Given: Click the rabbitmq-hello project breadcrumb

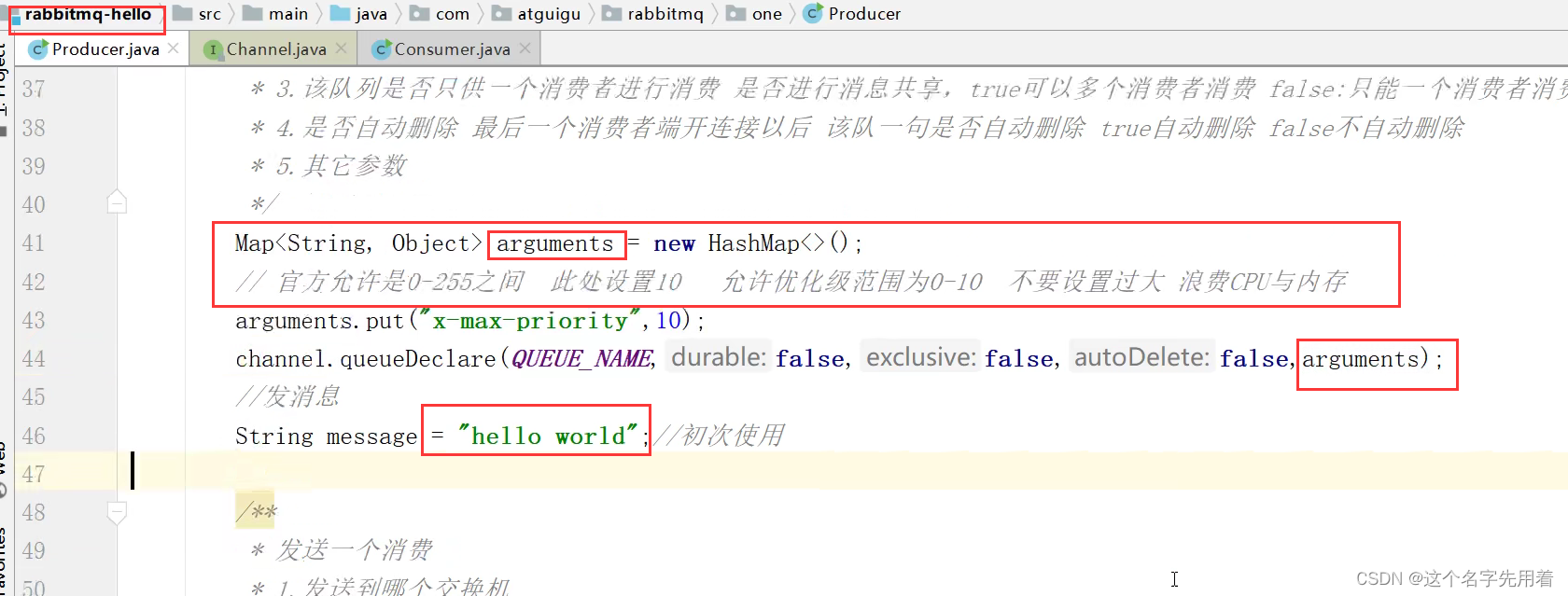Looking at the screenshot, I should coord(88,14).
